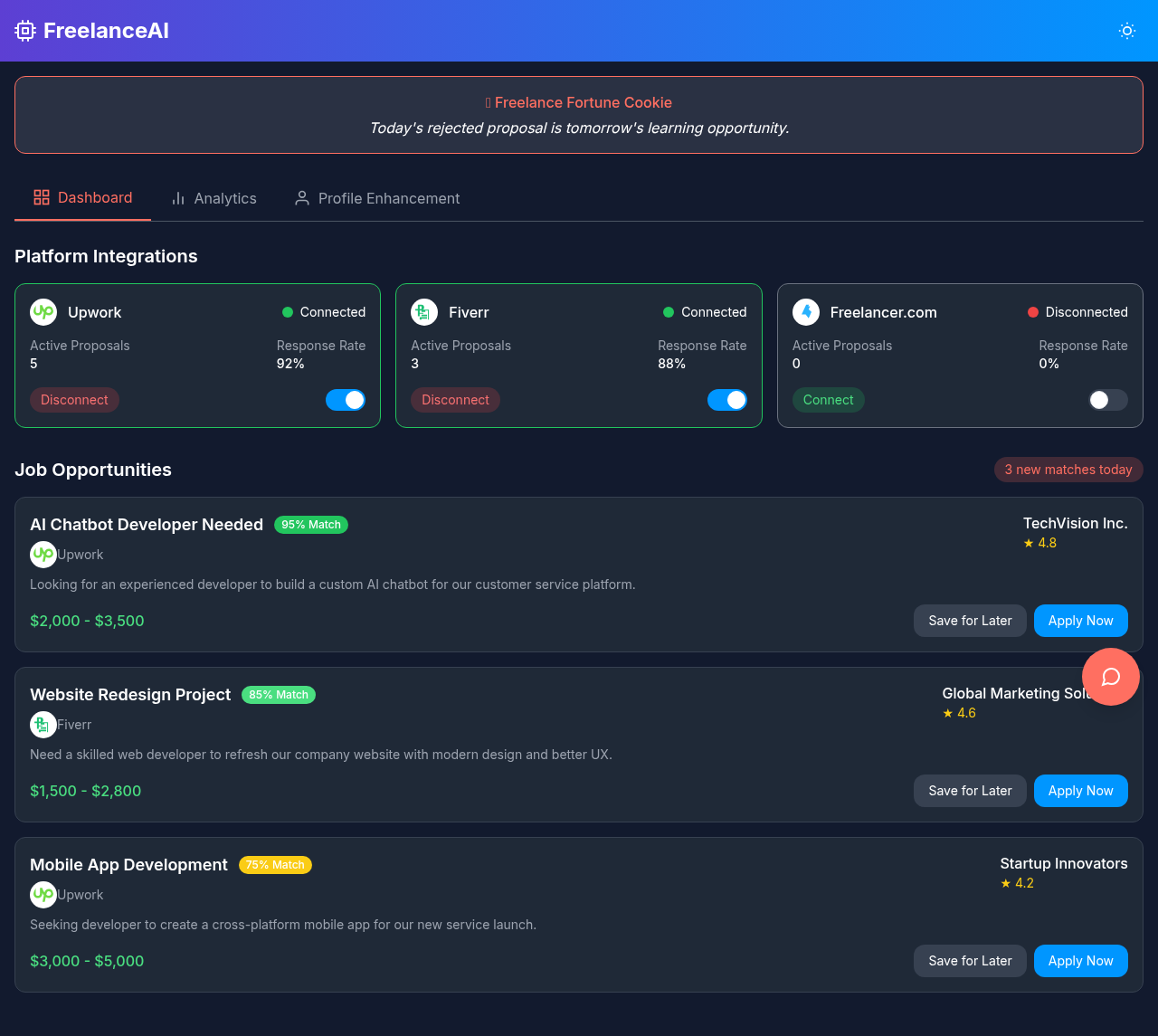Screen dimensions: 1158x1036
Task: Enable the Freelancer.com toggle
Action: tap(1107, 399)
